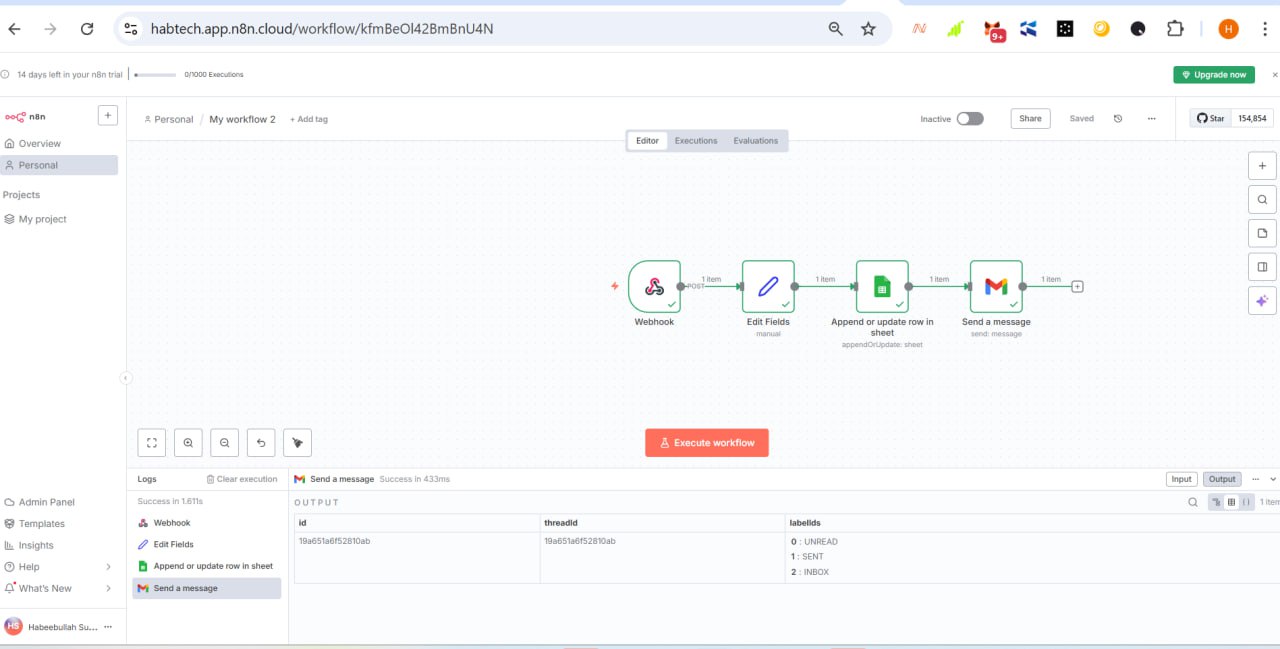Add a sticky note from right panel

click(1262, 233)
